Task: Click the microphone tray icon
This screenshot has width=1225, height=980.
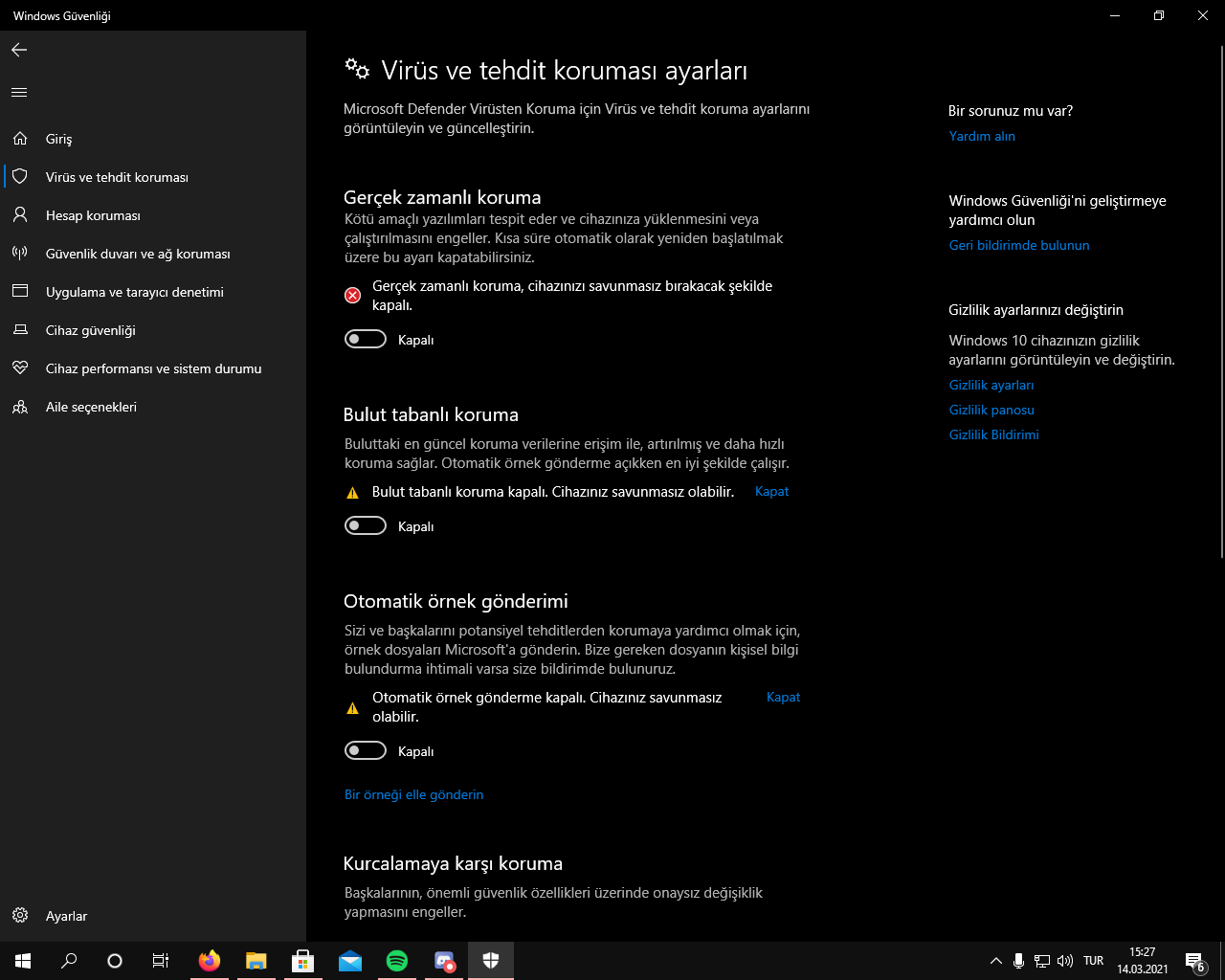Action: pyautogui.click(x=1019, y=961)
